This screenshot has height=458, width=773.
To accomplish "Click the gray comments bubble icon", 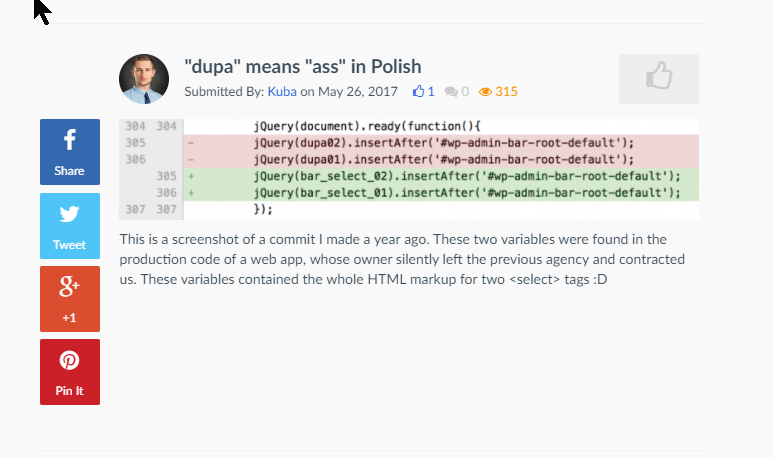I will (451, 92).
